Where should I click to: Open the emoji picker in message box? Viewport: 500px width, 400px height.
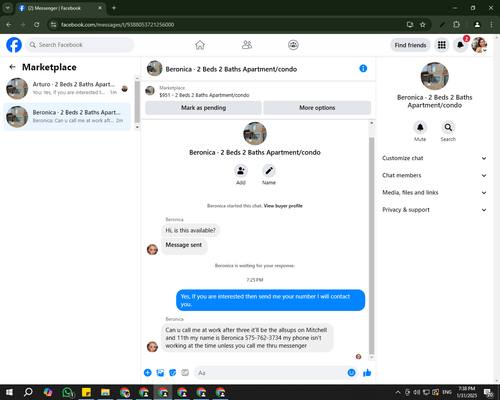pyautogui.click(x=351, y=373)
